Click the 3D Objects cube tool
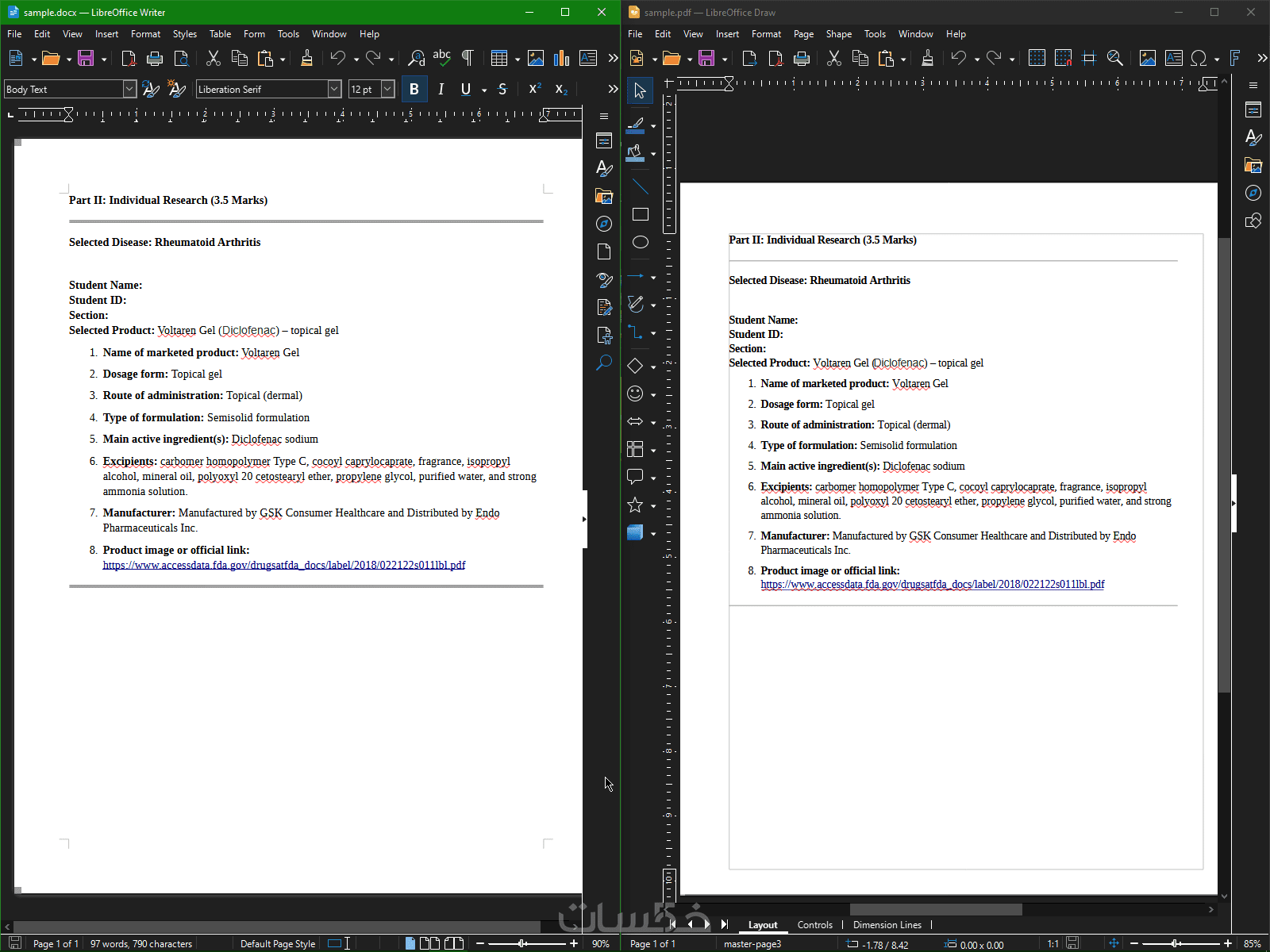This screenshot has height=952, width=1270. (x=635, y=533)
